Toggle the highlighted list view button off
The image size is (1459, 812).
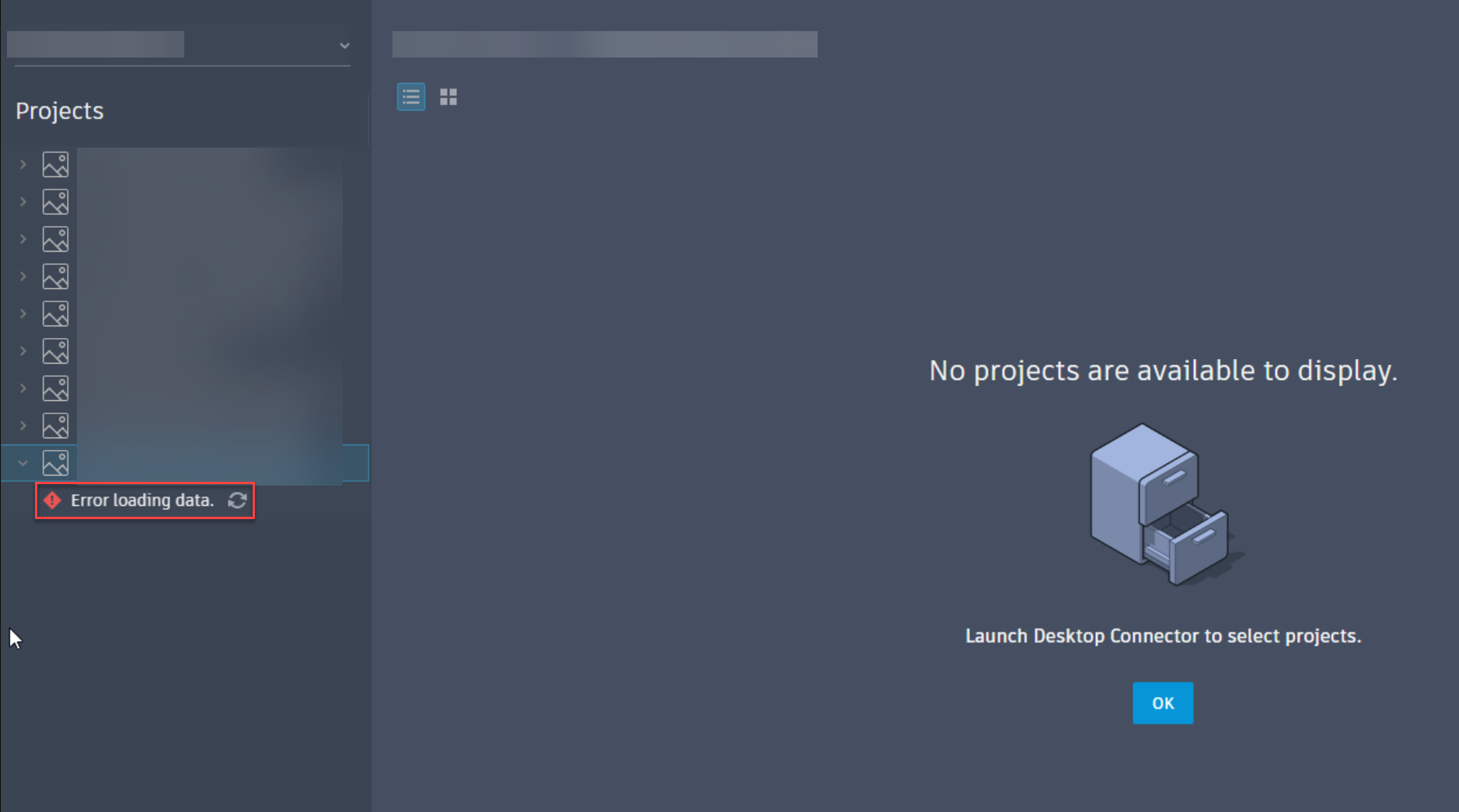pyautogui.click(x=412, y=96)
